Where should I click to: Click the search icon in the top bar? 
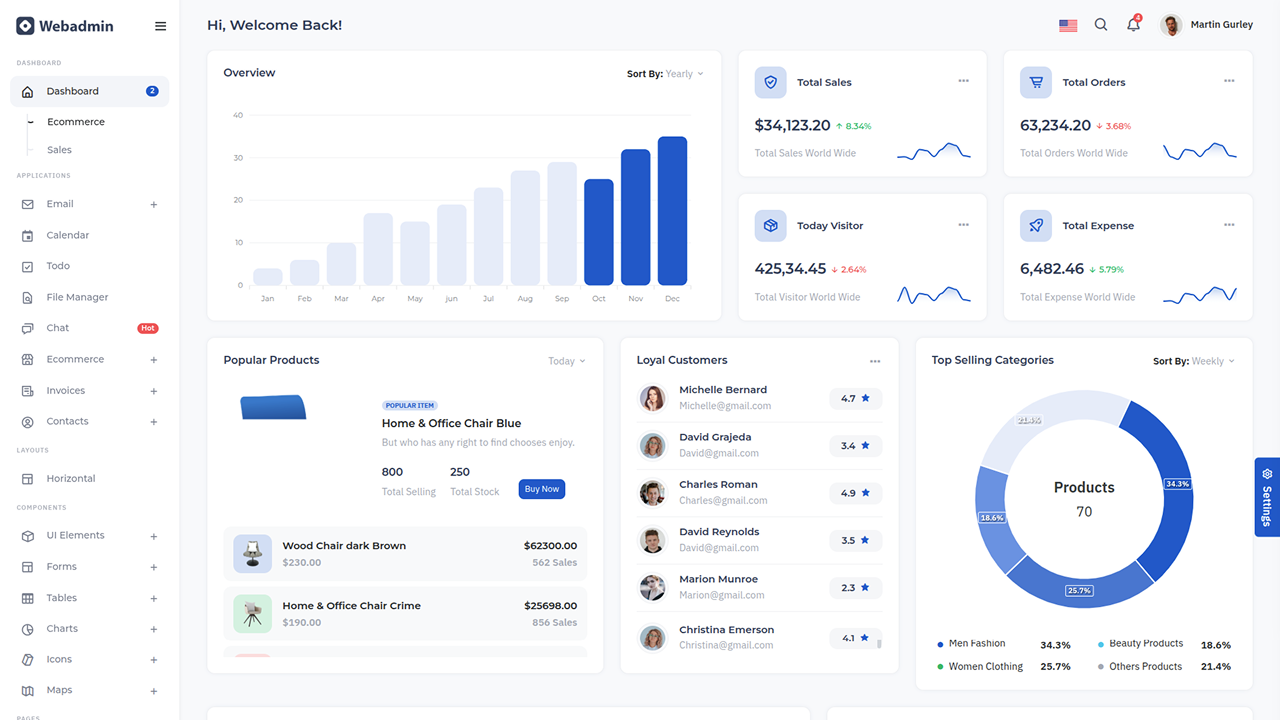(x=1101, y=24)
